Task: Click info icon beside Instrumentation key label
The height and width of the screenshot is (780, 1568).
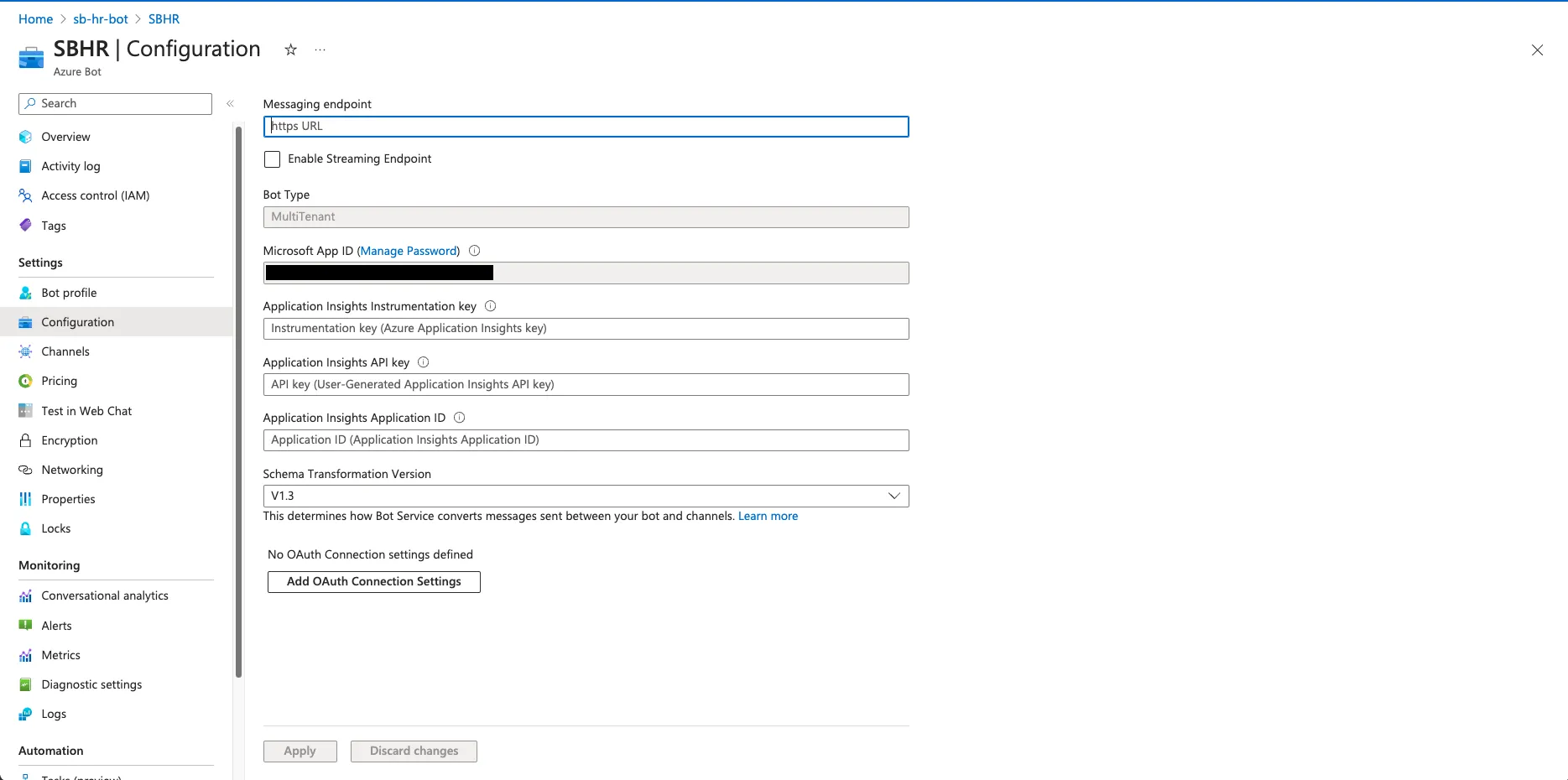Action: click(491, 306)
